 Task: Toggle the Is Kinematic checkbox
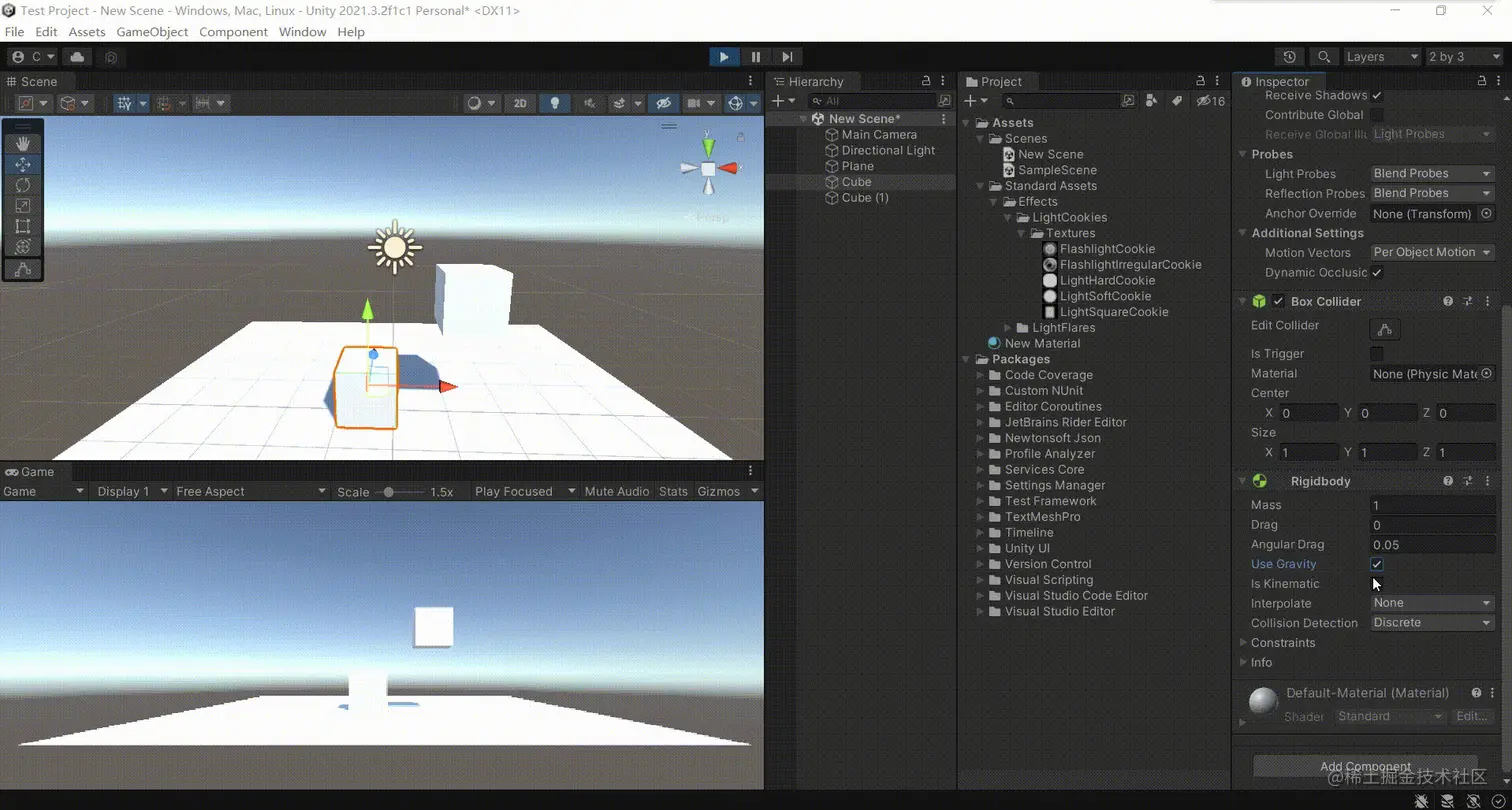click(1377, 584)
